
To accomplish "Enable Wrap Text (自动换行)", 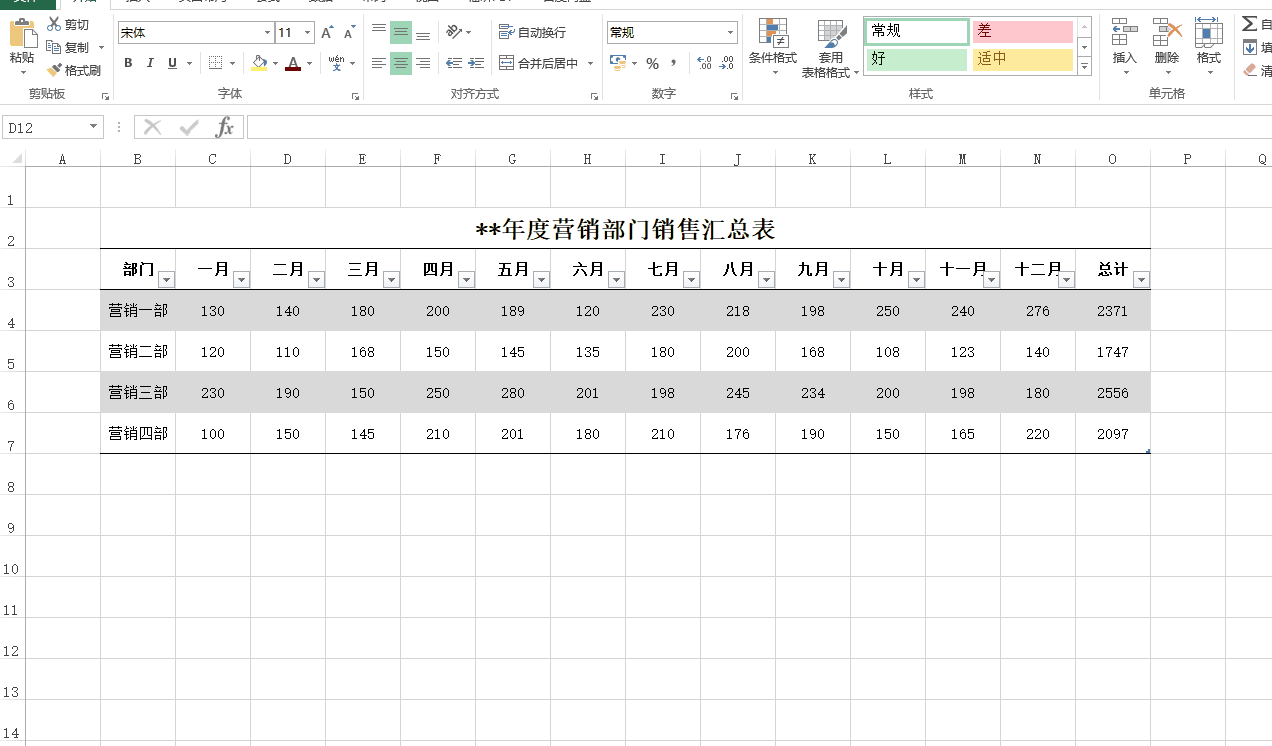I will point(533,32).
